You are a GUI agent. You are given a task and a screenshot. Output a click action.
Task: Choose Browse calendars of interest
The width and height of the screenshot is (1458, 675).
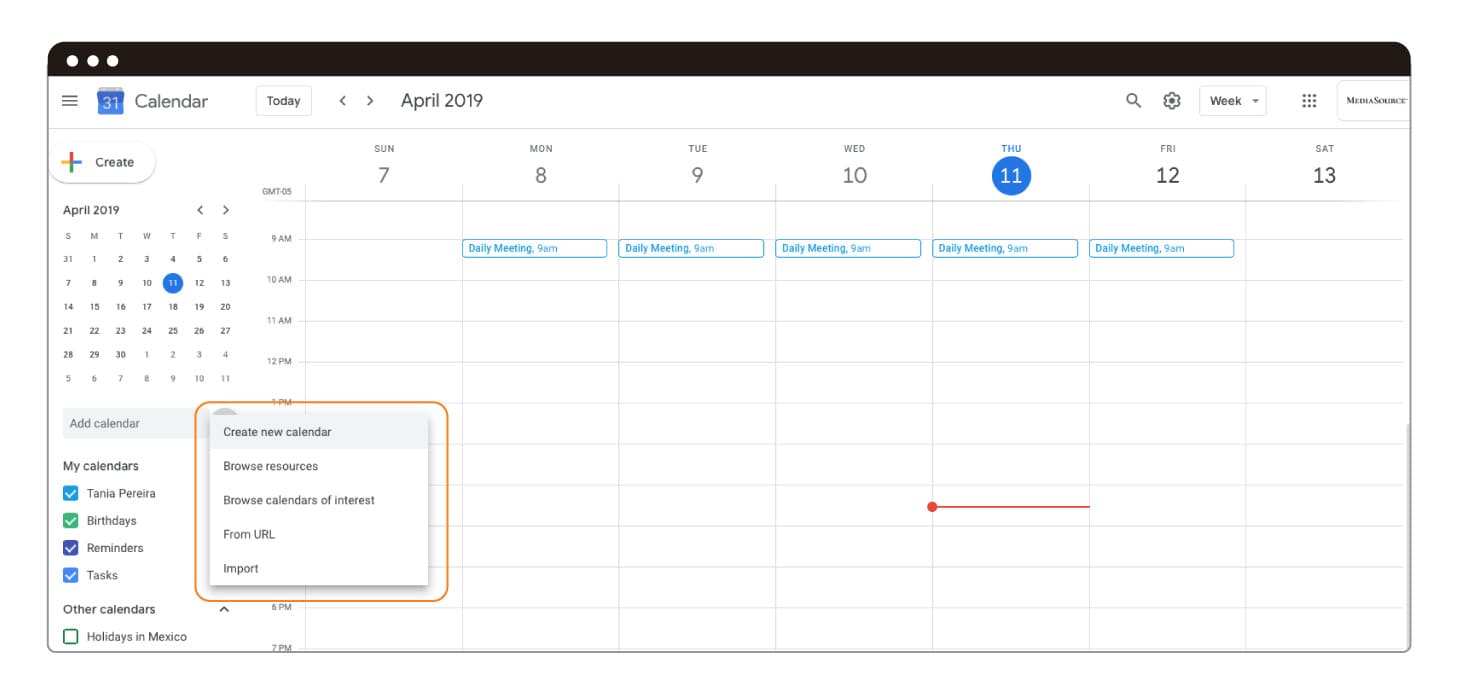[298, 500]
